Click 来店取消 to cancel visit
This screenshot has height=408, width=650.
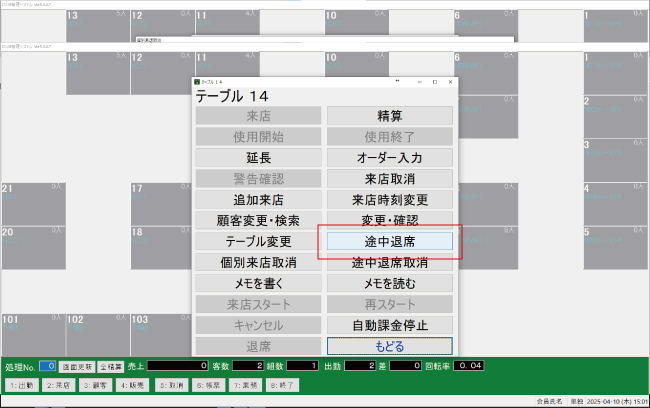pyautogui.click(x=390, y=178)
